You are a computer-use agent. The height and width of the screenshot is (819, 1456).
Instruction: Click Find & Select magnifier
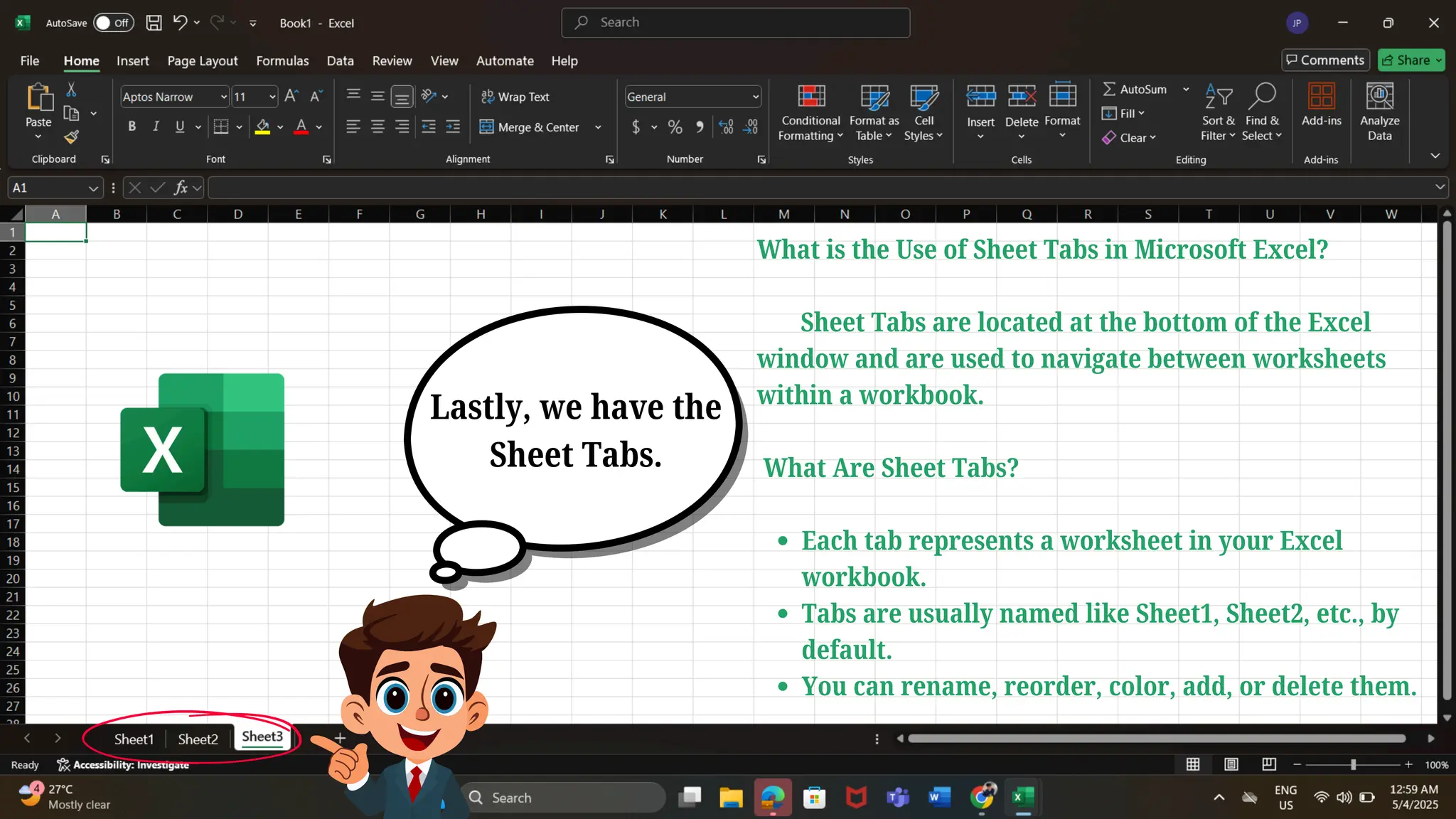(x=1262, y=96)
